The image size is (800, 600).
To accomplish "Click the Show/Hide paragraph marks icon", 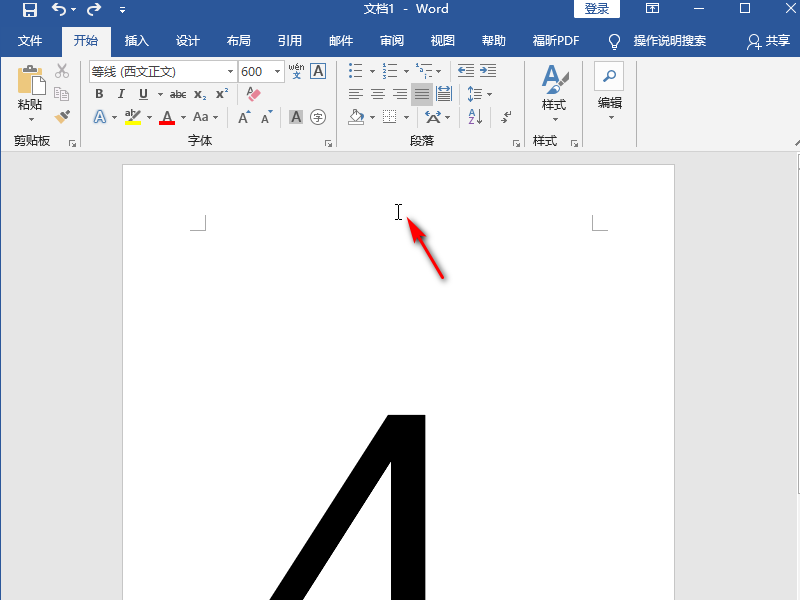I will tap(506, 117).
